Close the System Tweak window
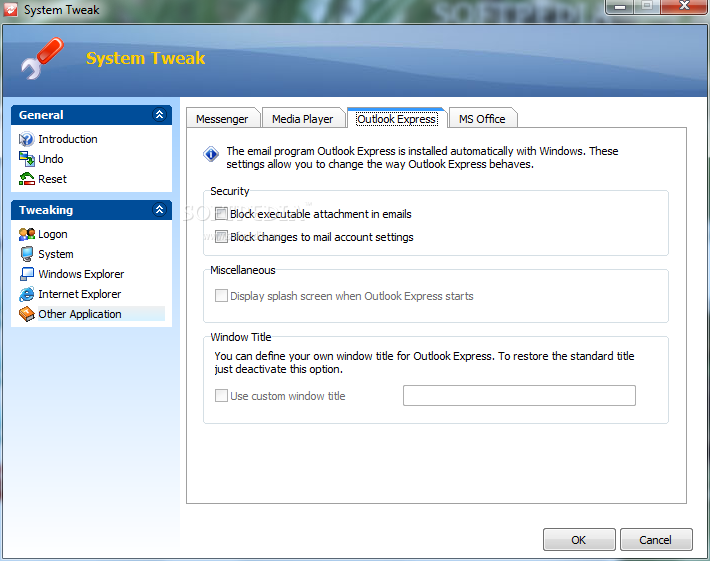The width and height of the screenshot is (710, 561). [x=684, y=7]
